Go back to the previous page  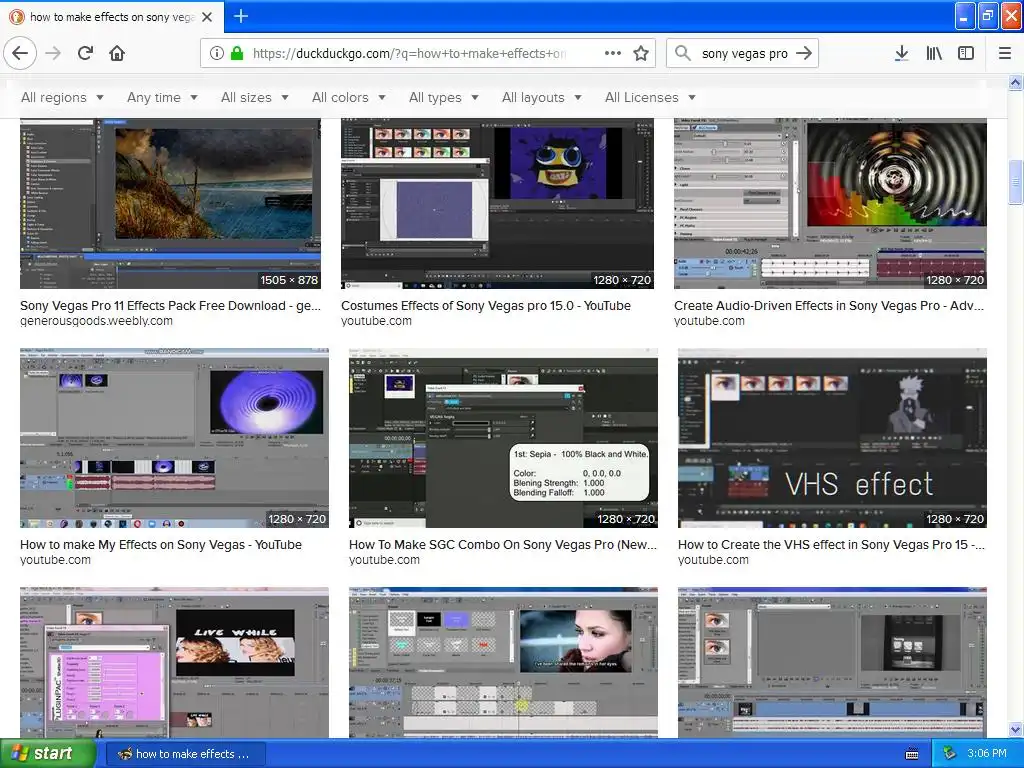tap(20, 53)
